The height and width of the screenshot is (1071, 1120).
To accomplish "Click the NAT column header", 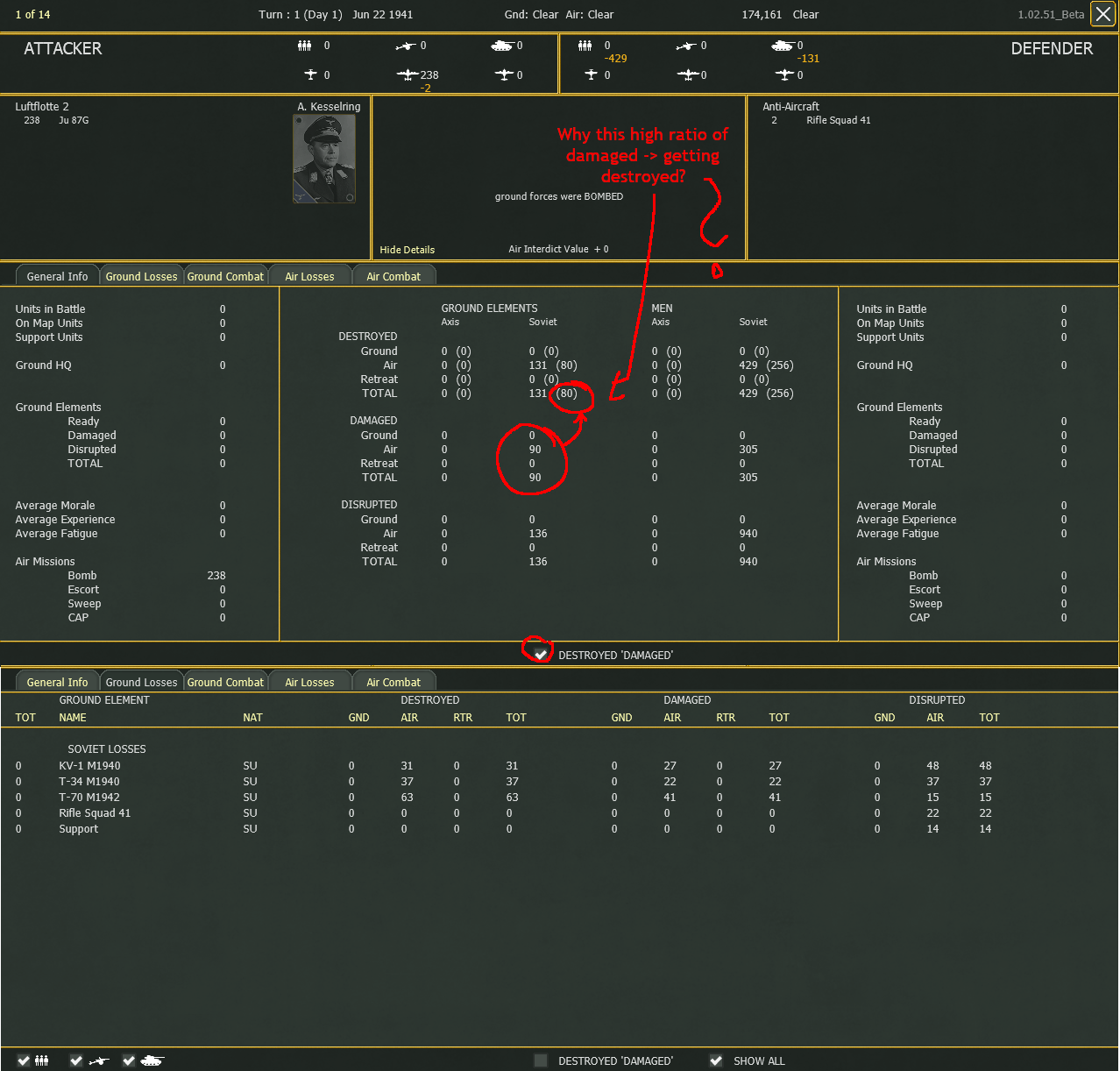I will point(252,717).
